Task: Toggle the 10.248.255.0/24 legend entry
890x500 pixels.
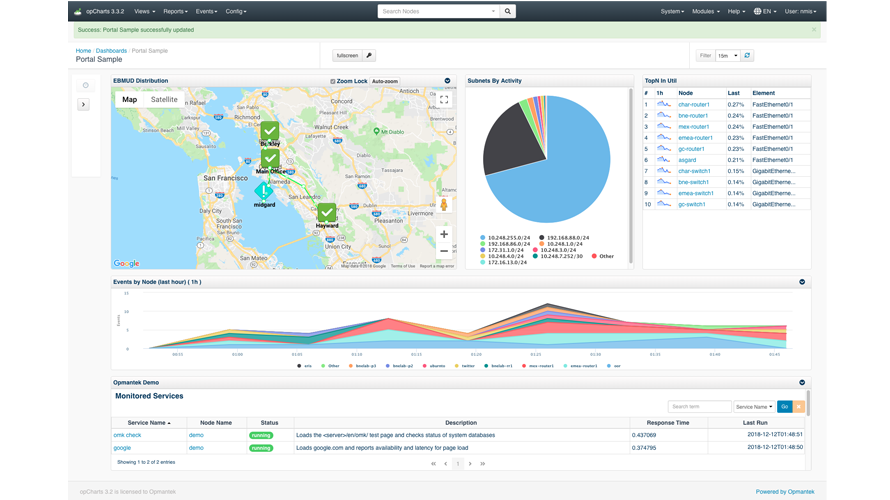Action: (x=483, y=238)
